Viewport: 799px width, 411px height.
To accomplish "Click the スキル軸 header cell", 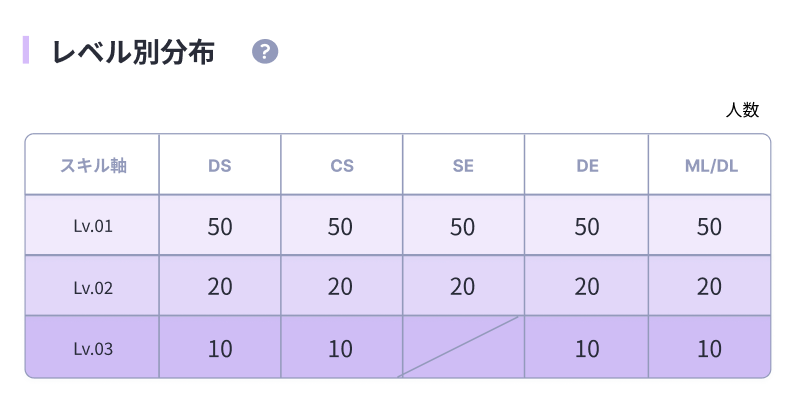I will click(93, 165).
